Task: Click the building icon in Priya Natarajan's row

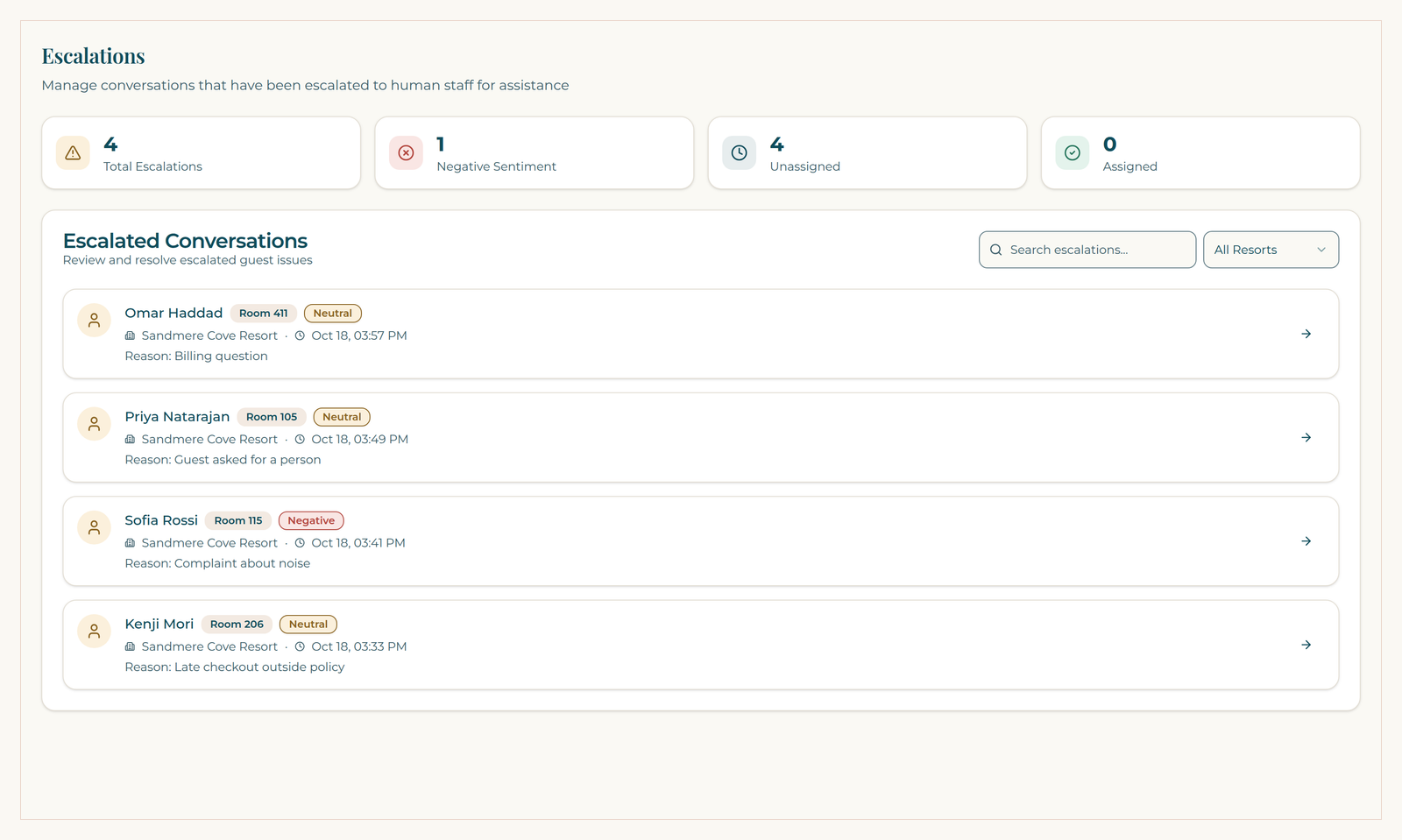Action: 130,439
